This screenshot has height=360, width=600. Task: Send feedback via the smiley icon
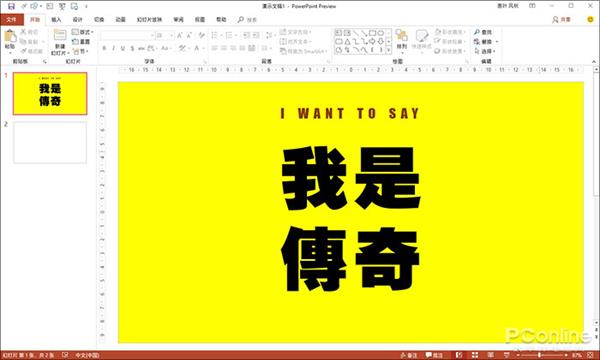[590, 19]
